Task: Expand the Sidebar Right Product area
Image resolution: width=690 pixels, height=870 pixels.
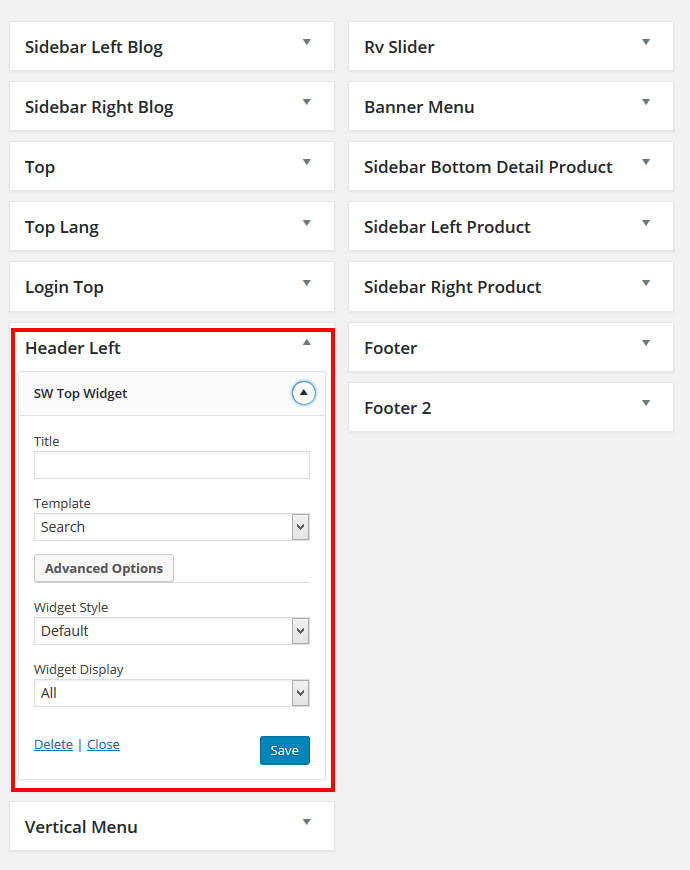Action: (511, 287)
